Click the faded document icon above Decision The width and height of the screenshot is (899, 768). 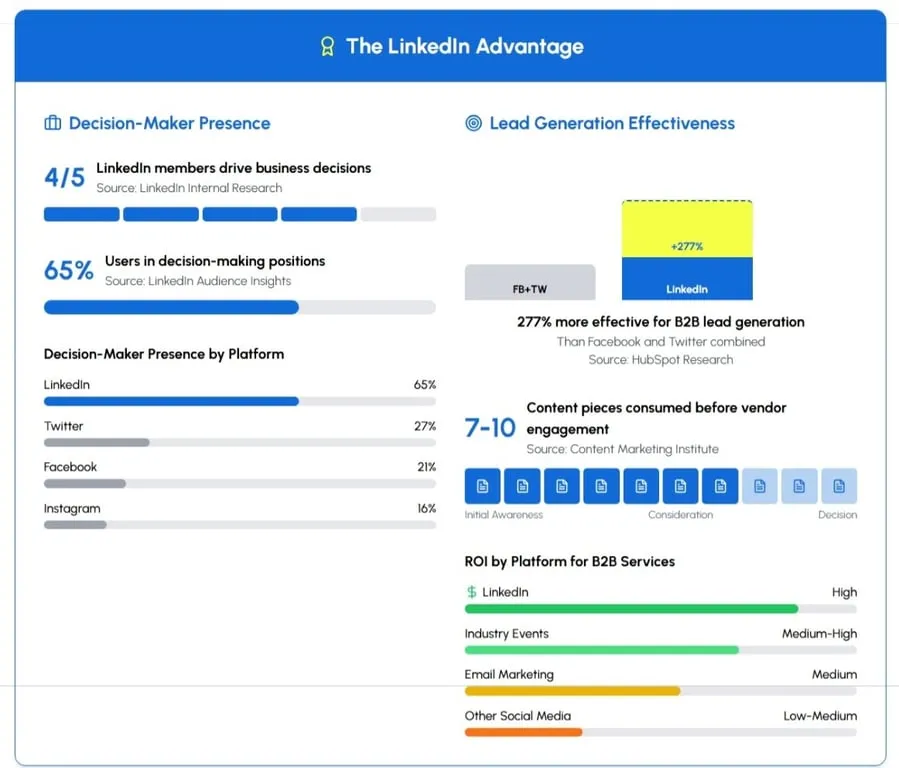click(x=839, y=485)
